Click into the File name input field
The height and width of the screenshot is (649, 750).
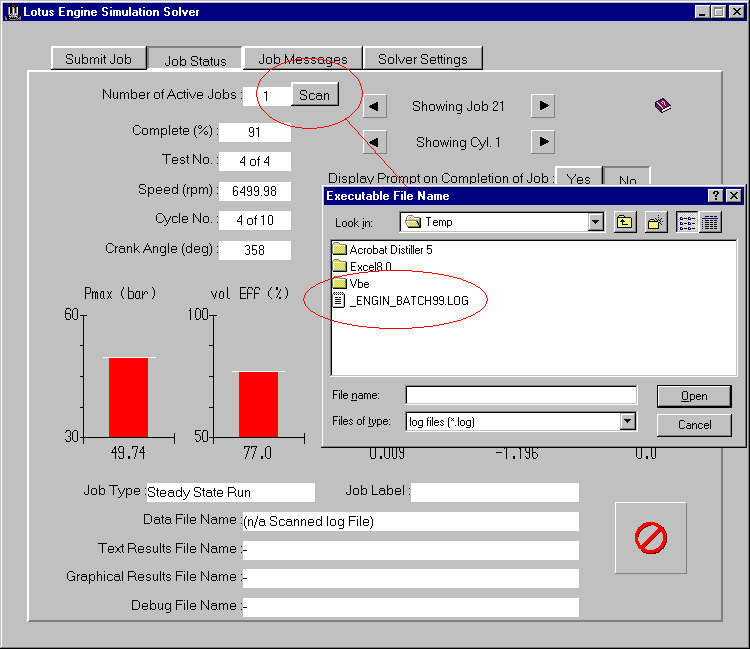point(521,396)
